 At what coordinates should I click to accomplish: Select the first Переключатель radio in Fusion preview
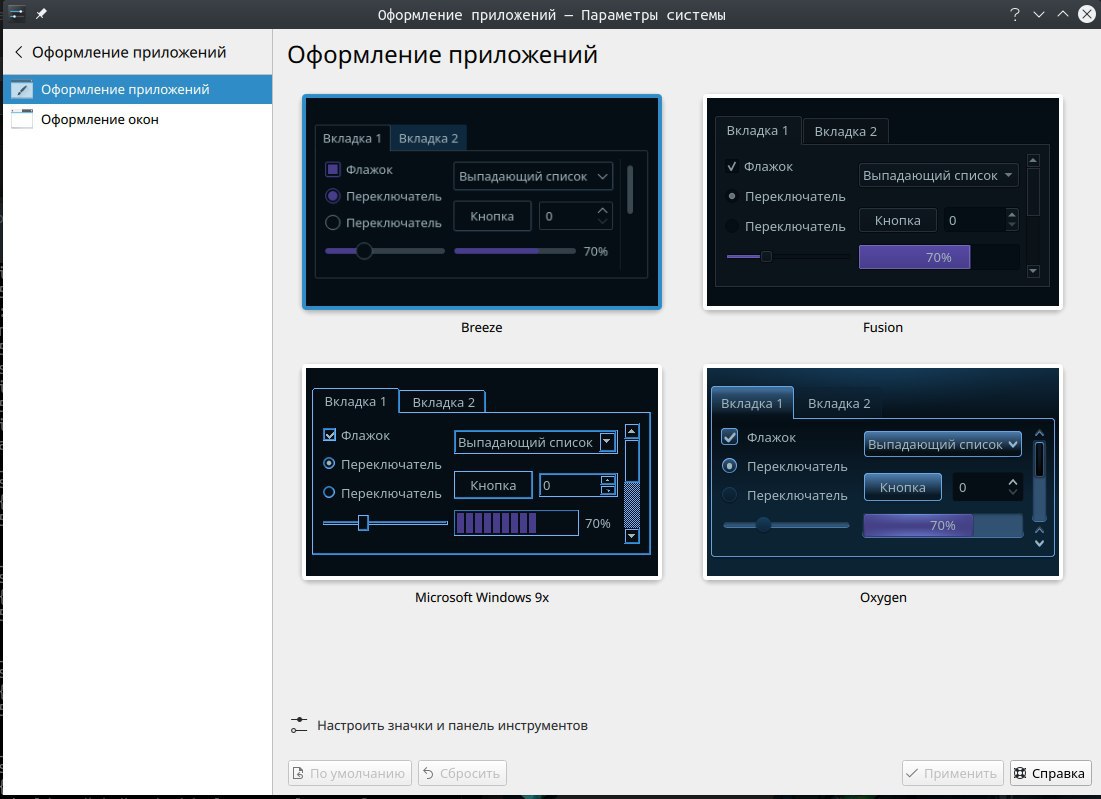point(732,197)
